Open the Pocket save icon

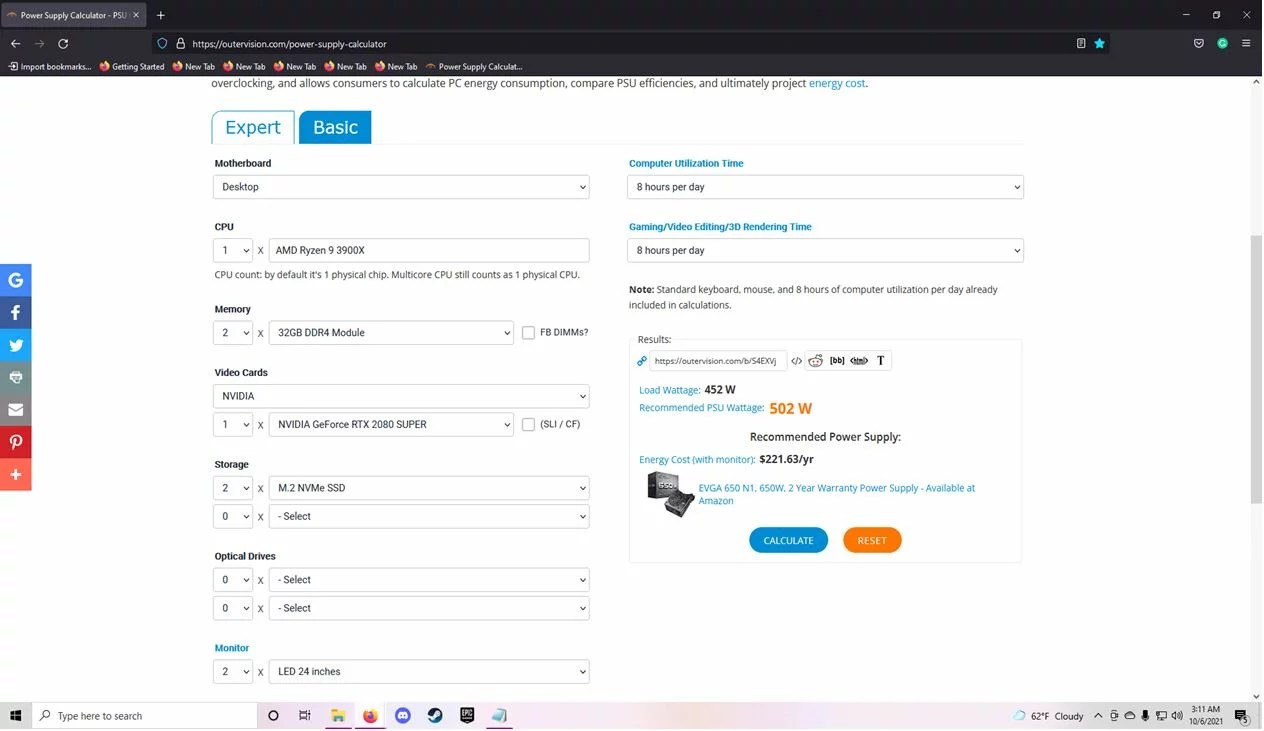point(1199,43)
